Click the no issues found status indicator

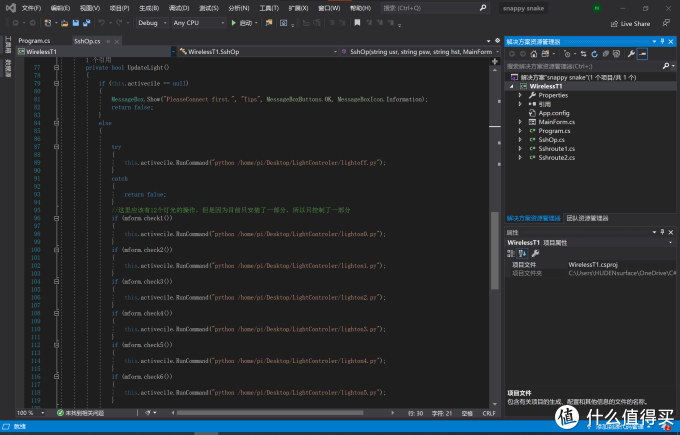click(81, 413)
